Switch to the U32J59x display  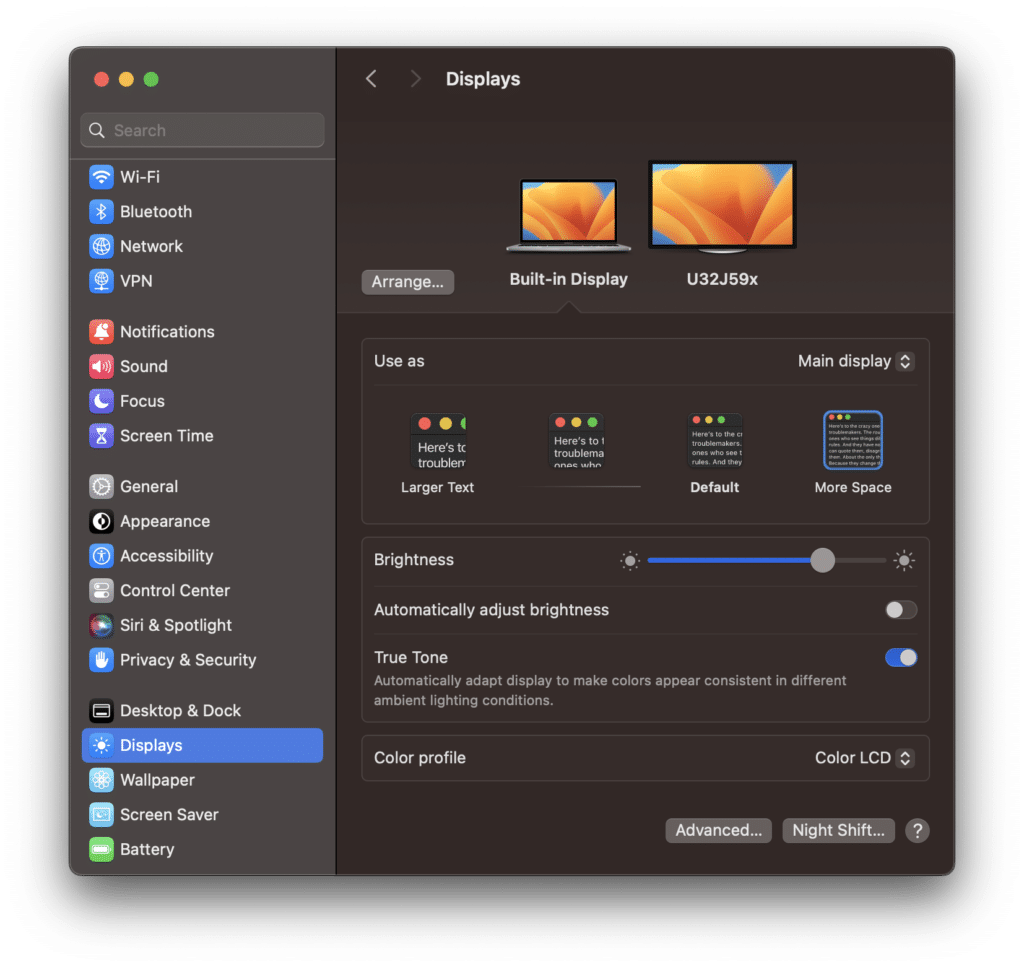[x=722, y=204]
